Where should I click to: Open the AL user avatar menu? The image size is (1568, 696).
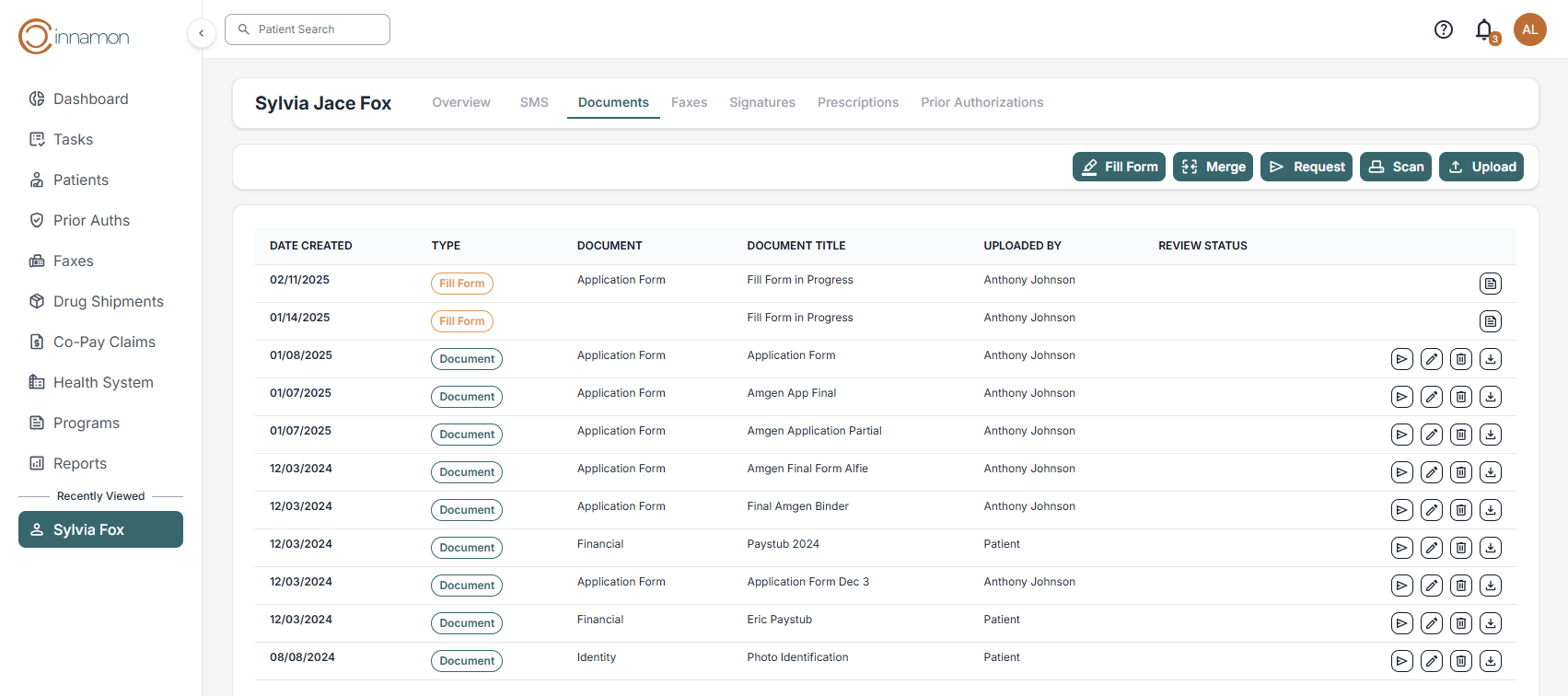(1529, 29)
